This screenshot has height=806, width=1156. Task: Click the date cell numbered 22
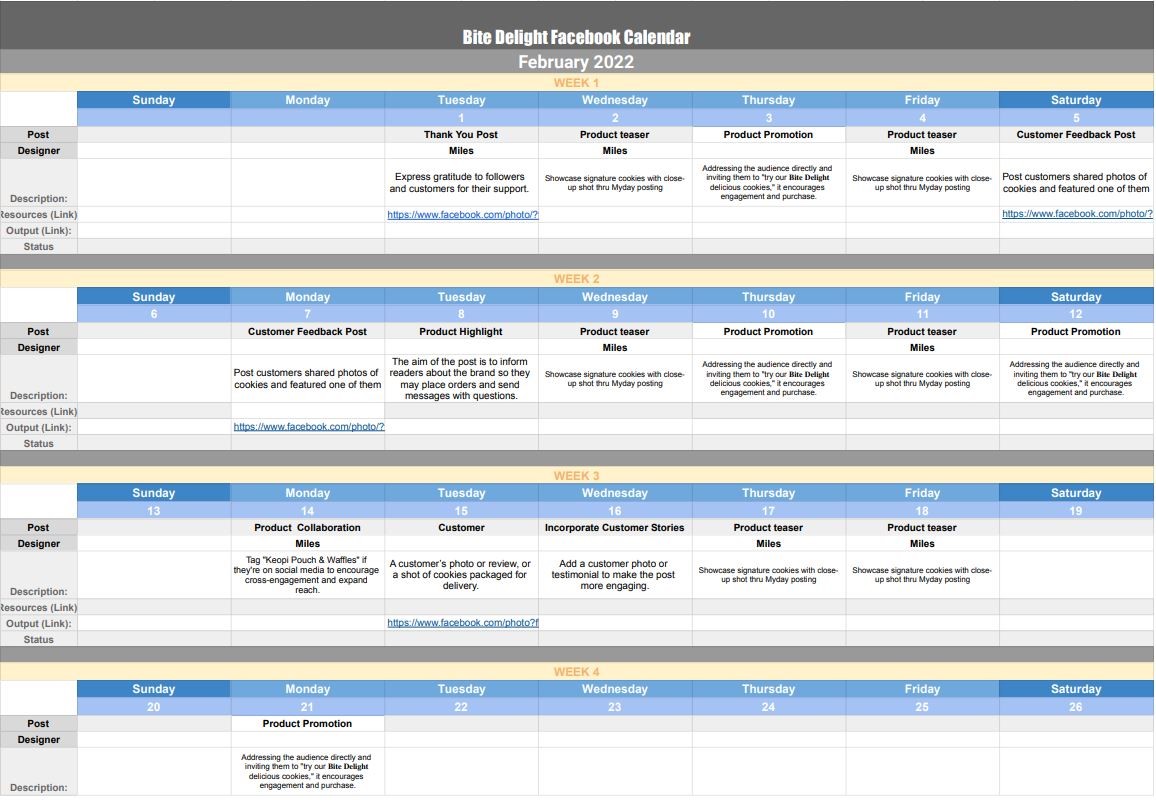[461, 706]
